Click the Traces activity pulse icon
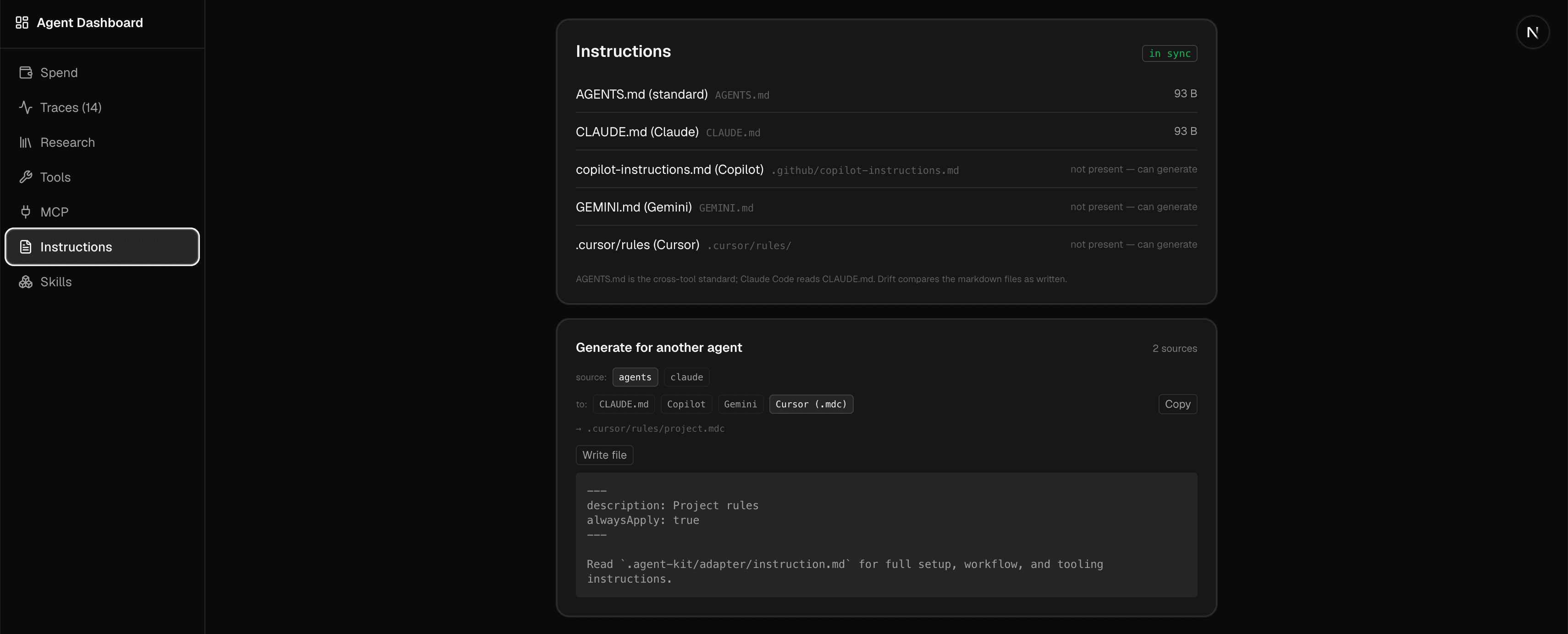This screenshot has height=634, width=1568. (x=26, y=107)
